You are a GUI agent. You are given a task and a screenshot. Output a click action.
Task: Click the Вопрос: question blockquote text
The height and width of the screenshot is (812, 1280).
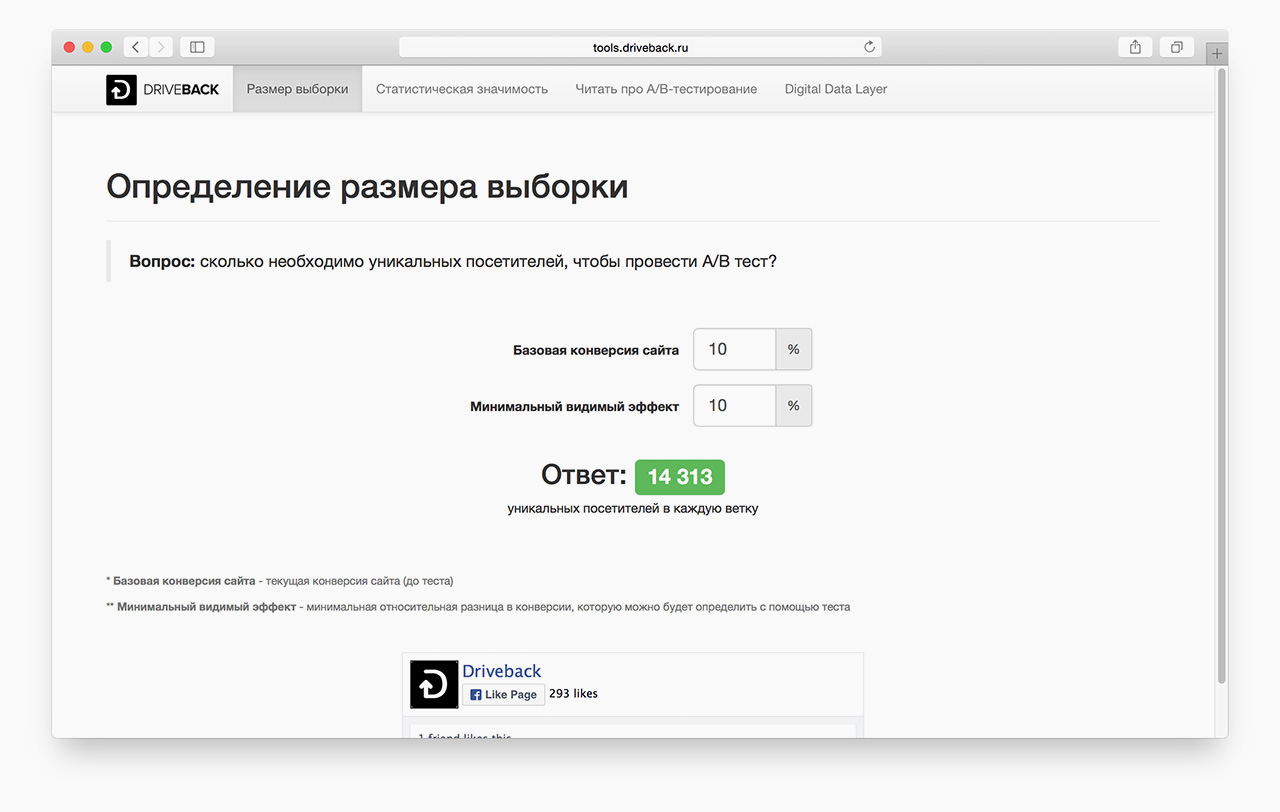point(453,262)
